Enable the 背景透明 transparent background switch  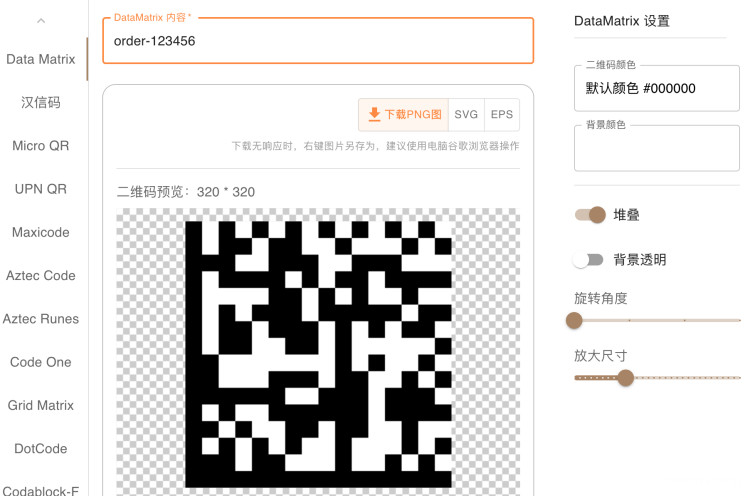tap(588, 260)
